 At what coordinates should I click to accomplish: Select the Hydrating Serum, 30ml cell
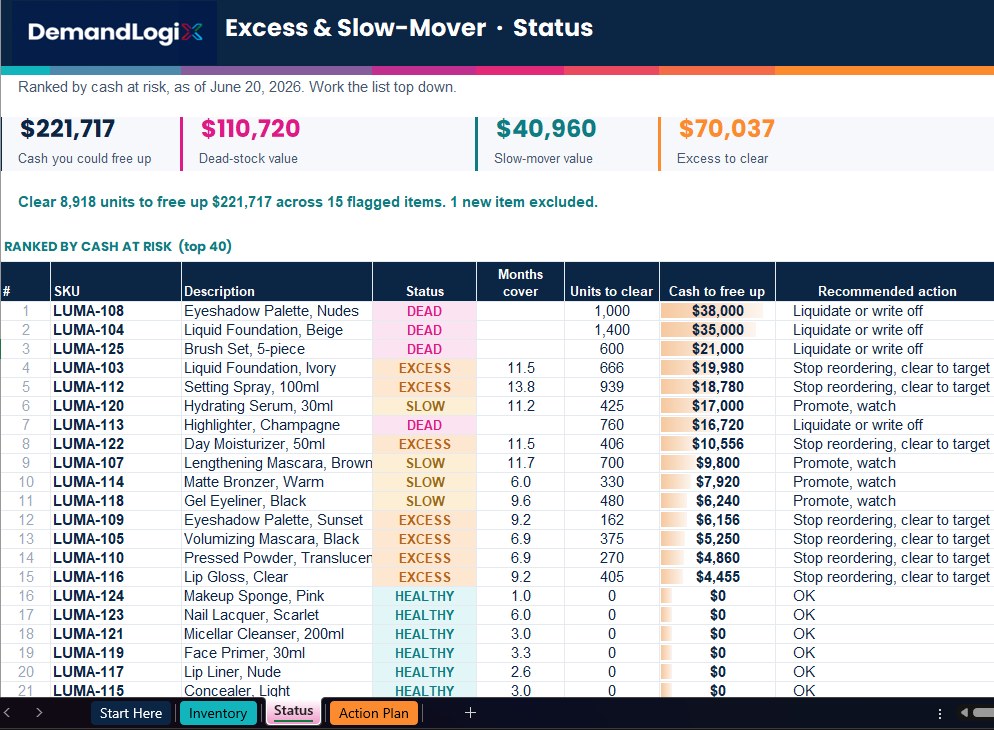277,406
